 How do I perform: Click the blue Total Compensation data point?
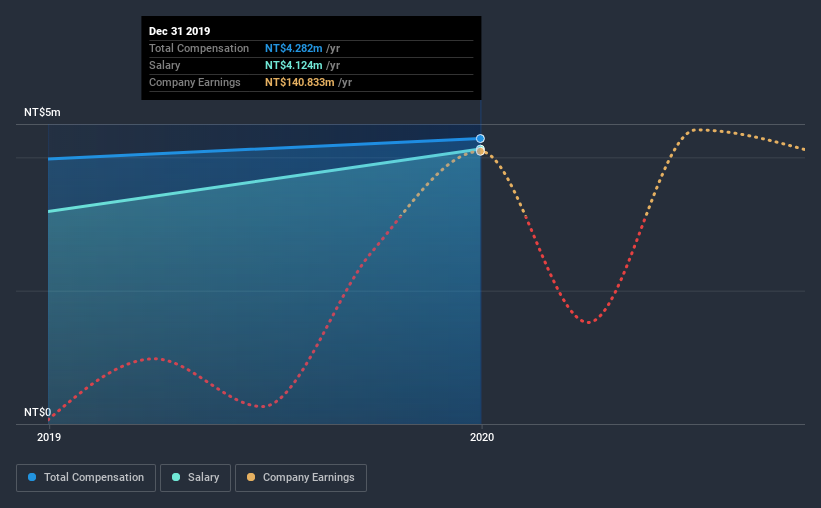(x=480, y=139)
